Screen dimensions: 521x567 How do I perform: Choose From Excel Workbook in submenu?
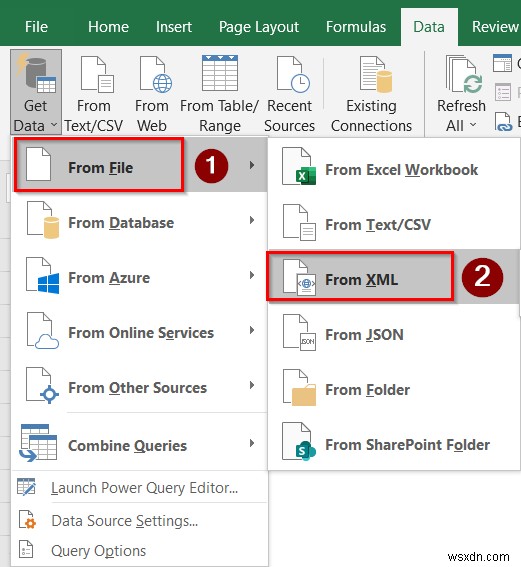click(394, 167)
